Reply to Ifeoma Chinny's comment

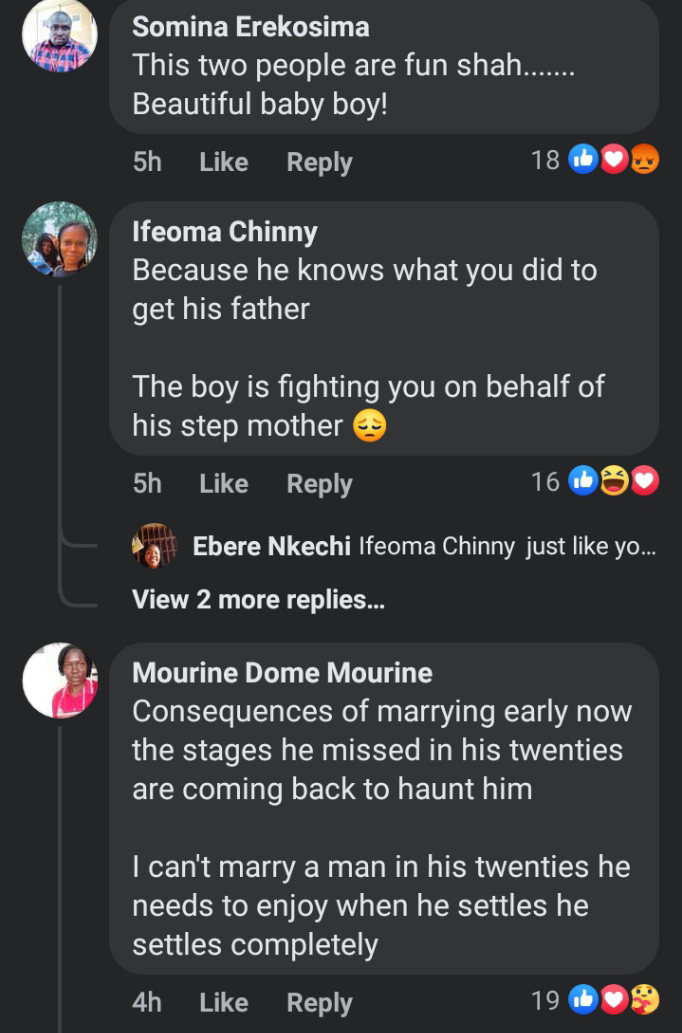[x=319, y=484]
